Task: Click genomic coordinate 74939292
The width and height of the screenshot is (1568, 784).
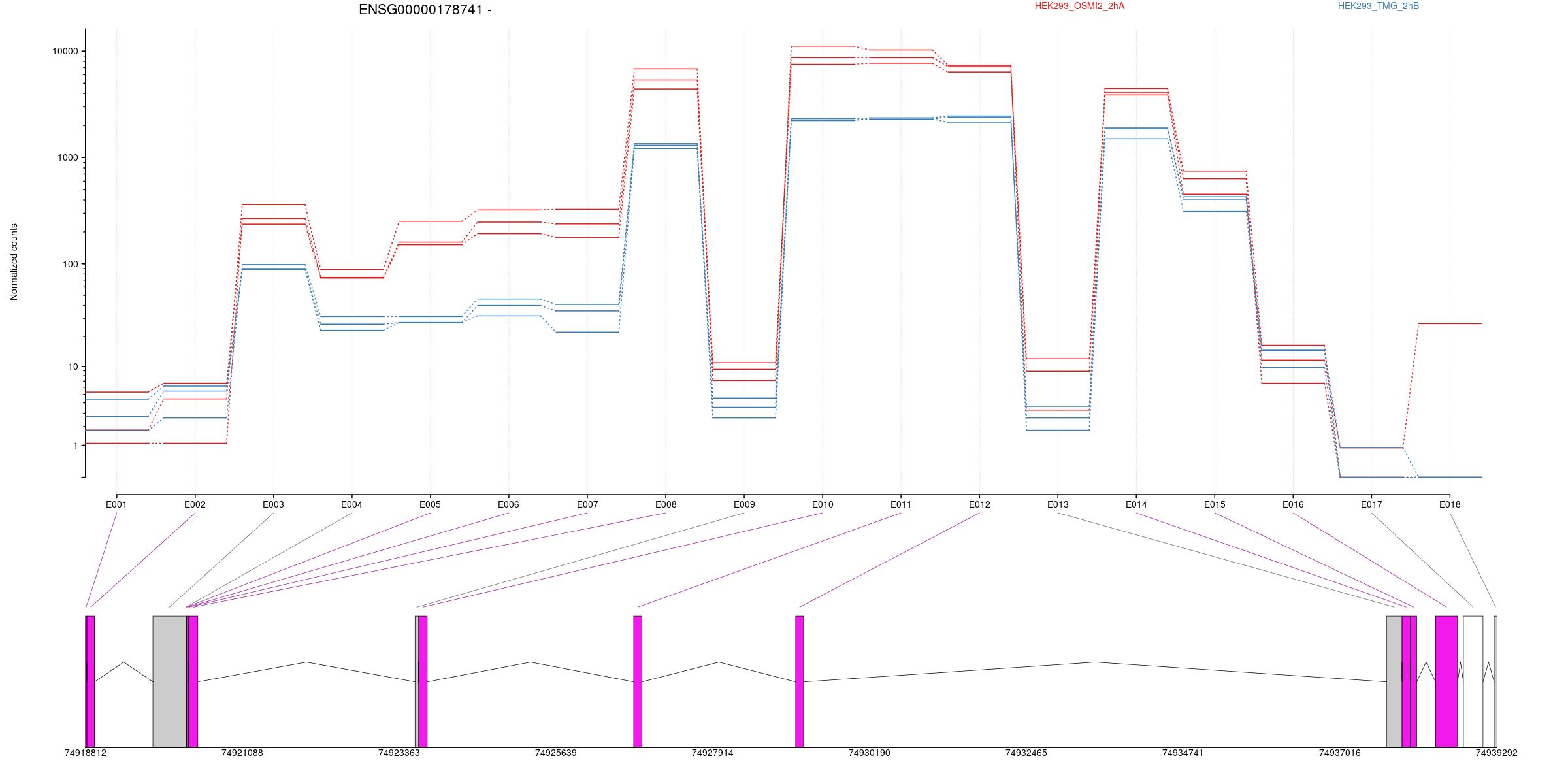Action: pos(1497,753)
